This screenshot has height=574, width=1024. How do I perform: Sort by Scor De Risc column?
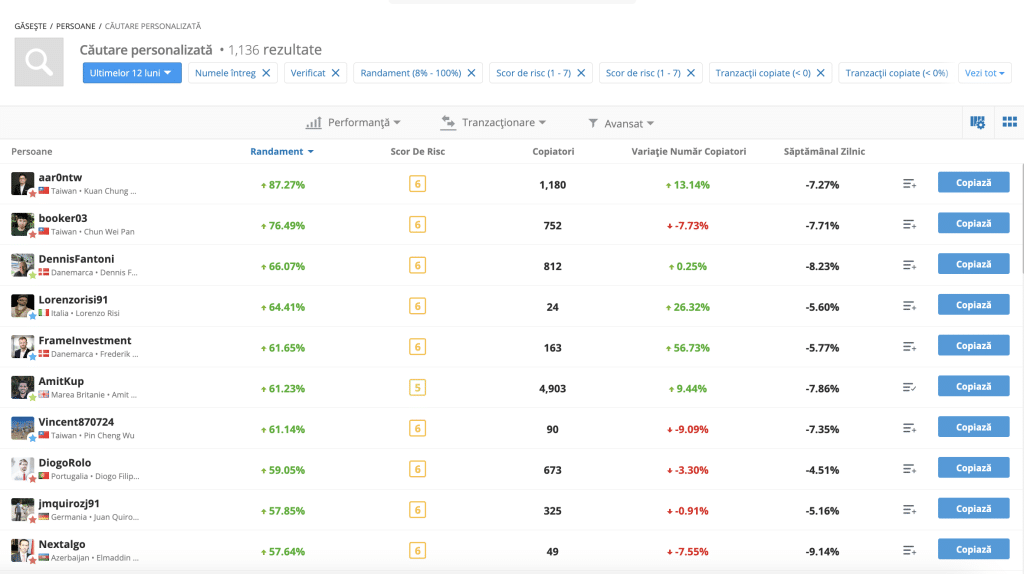pos(417,151)
